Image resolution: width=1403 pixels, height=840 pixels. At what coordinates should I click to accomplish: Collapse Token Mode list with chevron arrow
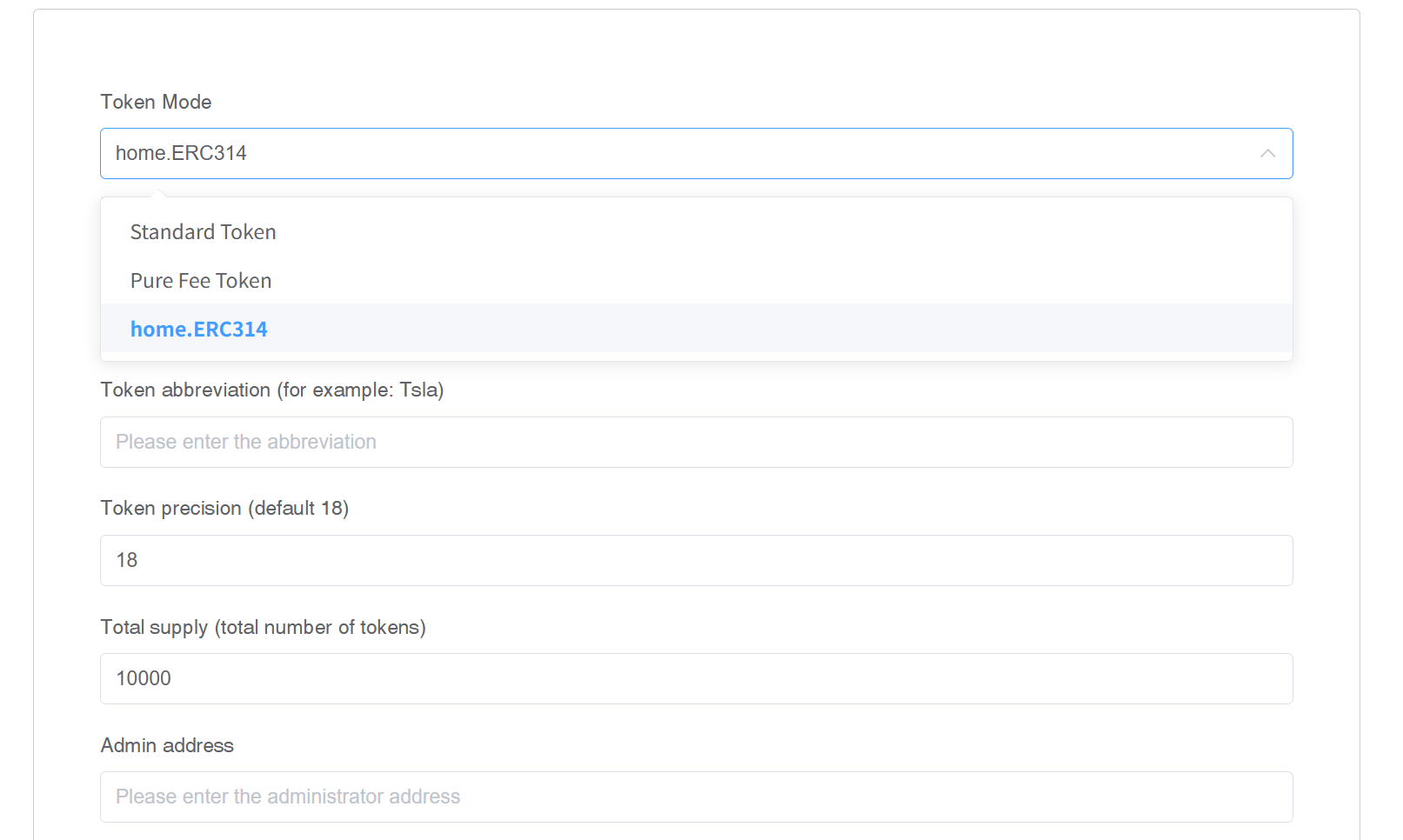pos(1267,154)
